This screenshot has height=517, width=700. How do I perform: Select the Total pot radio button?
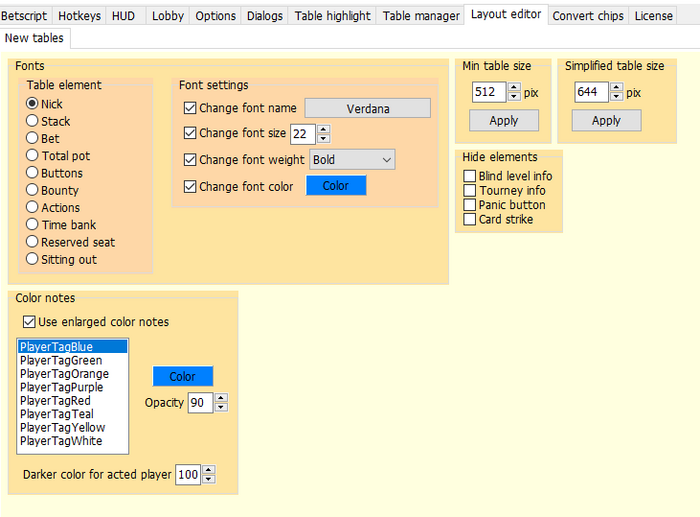pos(33,156)
